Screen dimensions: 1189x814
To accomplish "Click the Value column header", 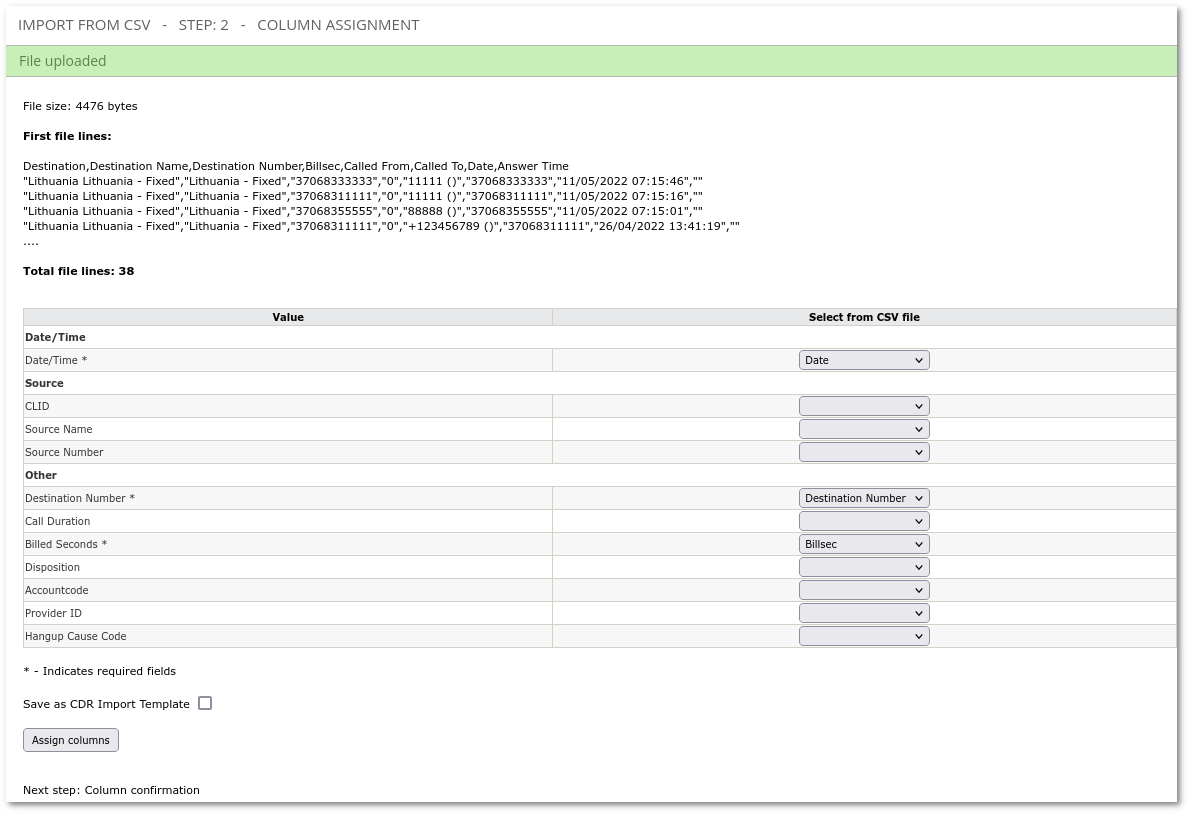I will (288, 317).
